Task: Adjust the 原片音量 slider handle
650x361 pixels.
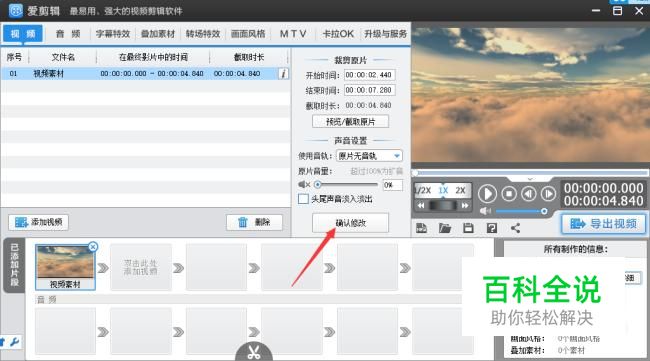Action: (318, 184)
